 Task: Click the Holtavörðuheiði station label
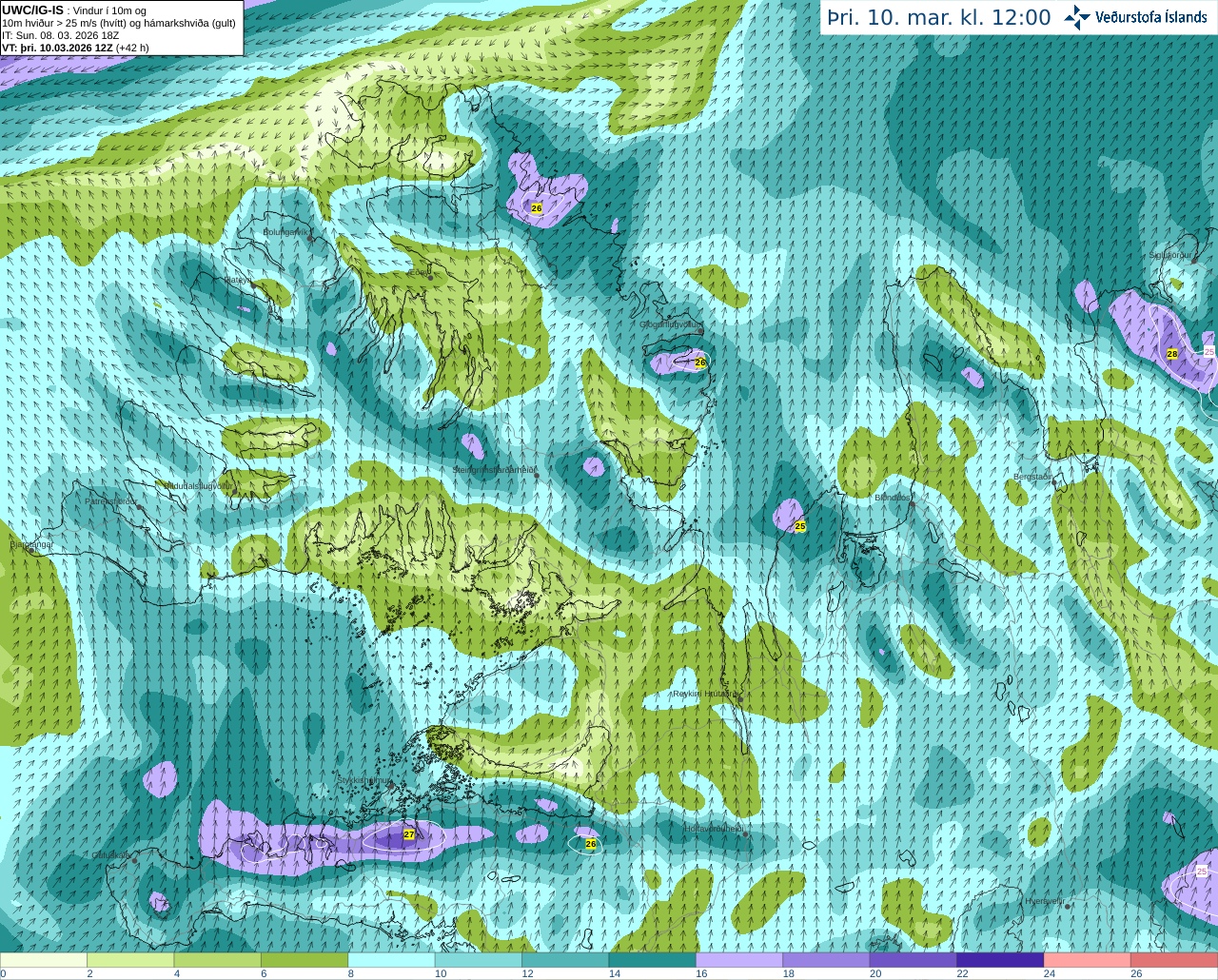coord(715,829)
